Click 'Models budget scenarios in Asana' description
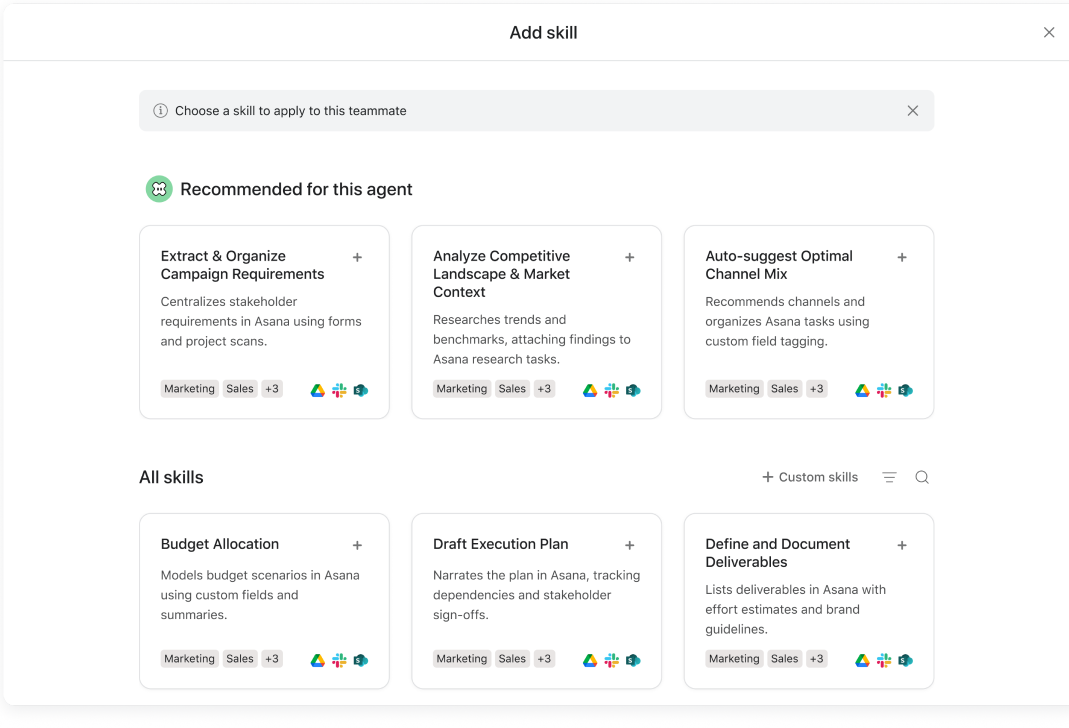 pos(260,594)
